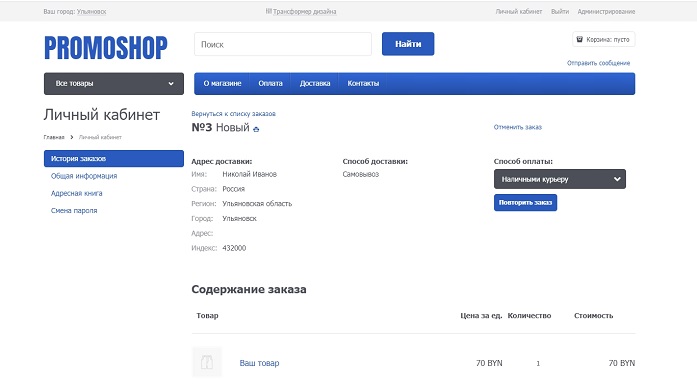Focus the Поиск search field
The image size is (697, 387).
(283, 44)
